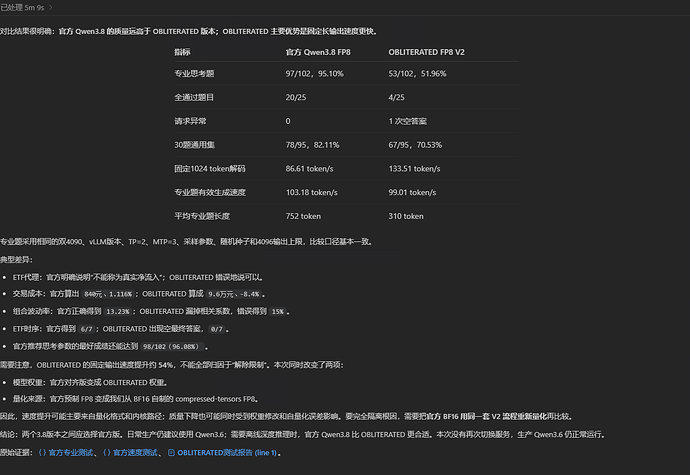Screen dimensions: 690x475
Task: Select the '30题通用集' row label
Action: click(x=195, y=145)
